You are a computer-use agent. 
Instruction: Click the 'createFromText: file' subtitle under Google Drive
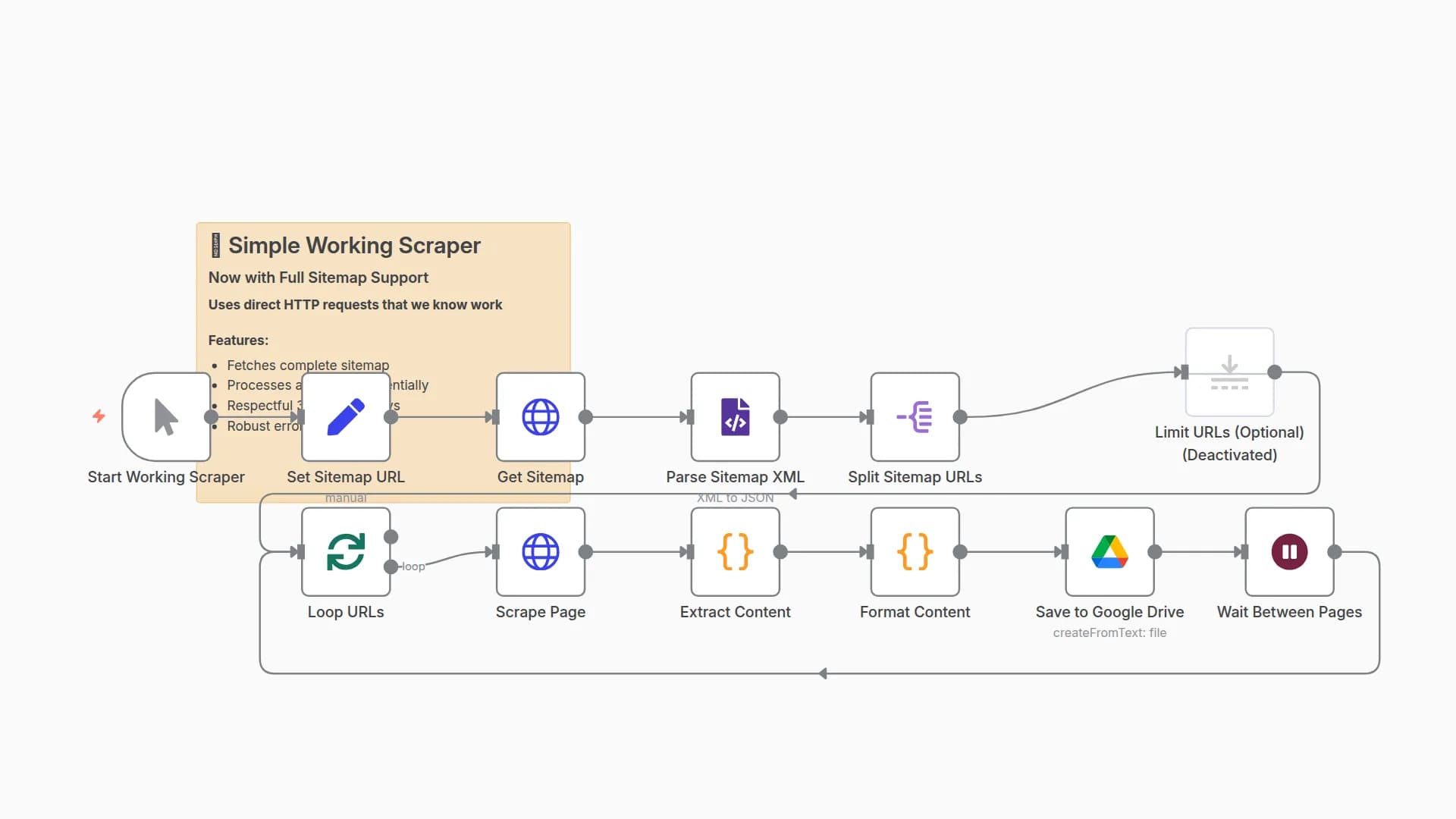coord(1109,632)
